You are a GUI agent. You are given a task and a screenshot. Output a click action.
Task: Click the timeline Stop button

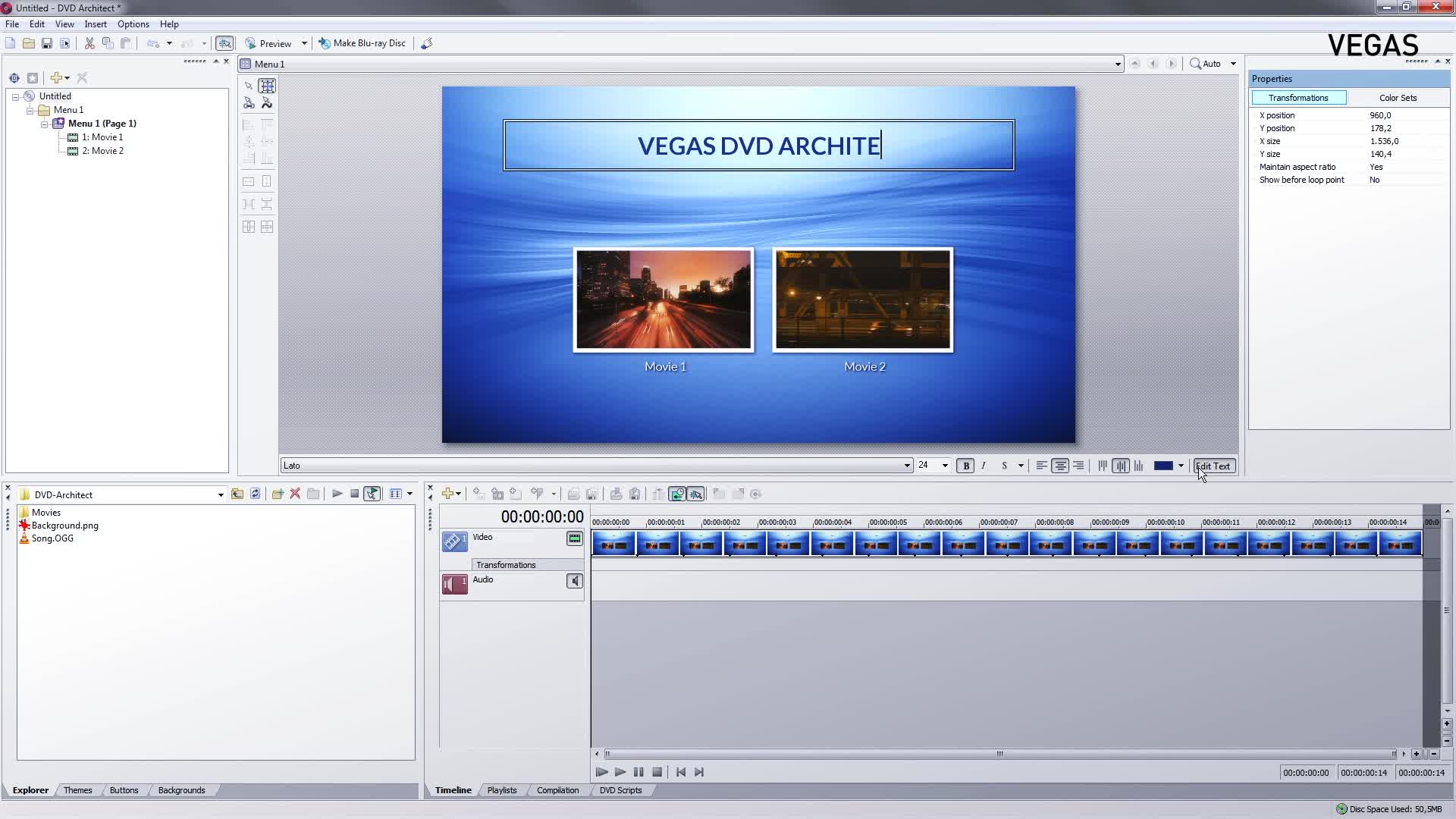point(657,772)
